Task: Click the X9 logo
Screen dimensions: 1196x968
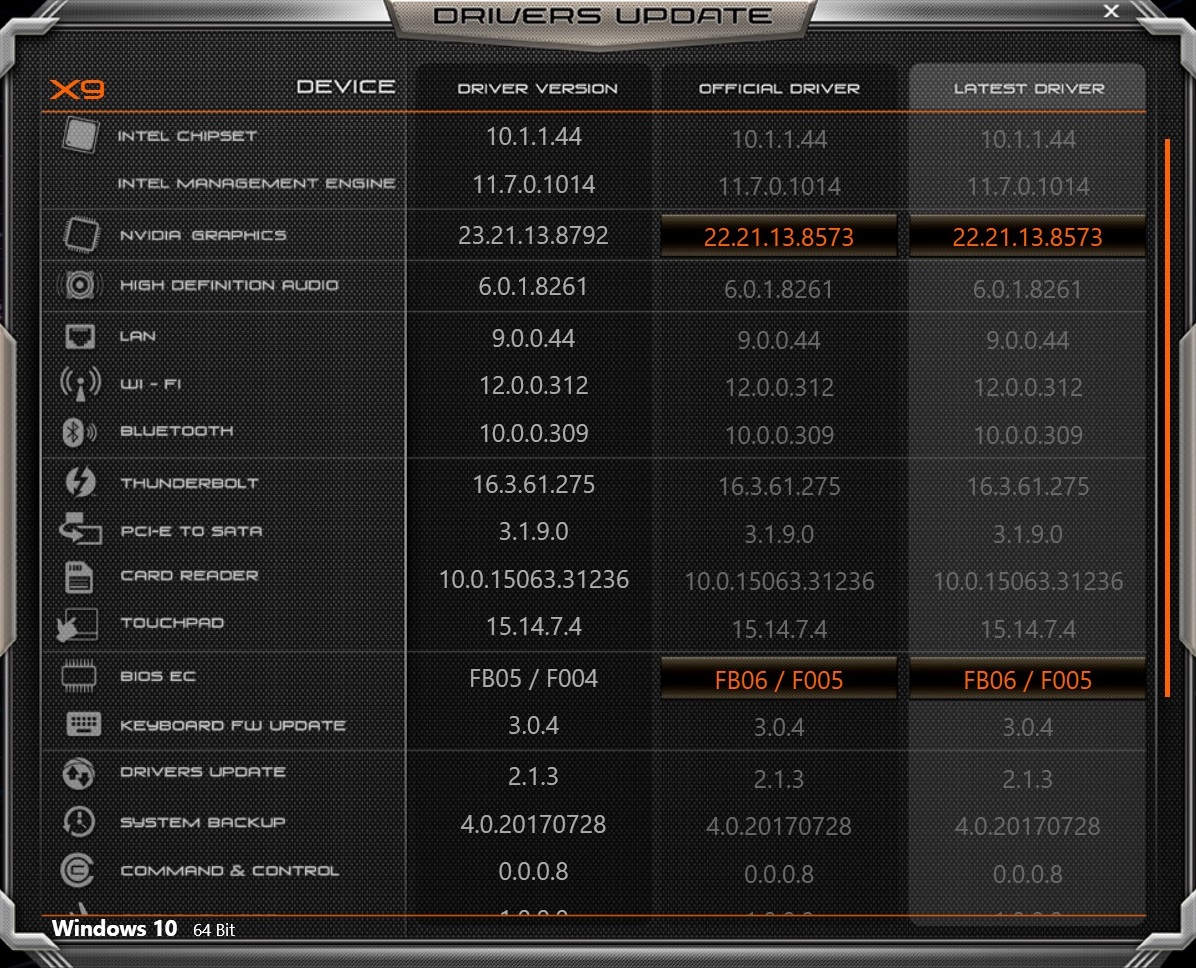Action: click(77, 89)
